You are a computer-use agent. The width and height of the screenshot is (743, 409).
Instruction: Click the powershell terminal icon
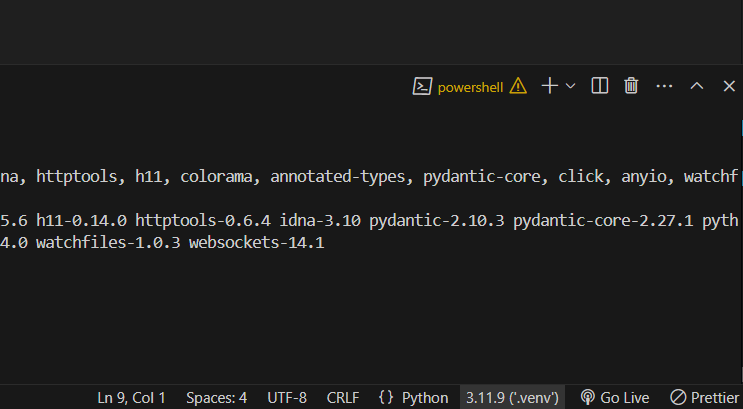422,86
